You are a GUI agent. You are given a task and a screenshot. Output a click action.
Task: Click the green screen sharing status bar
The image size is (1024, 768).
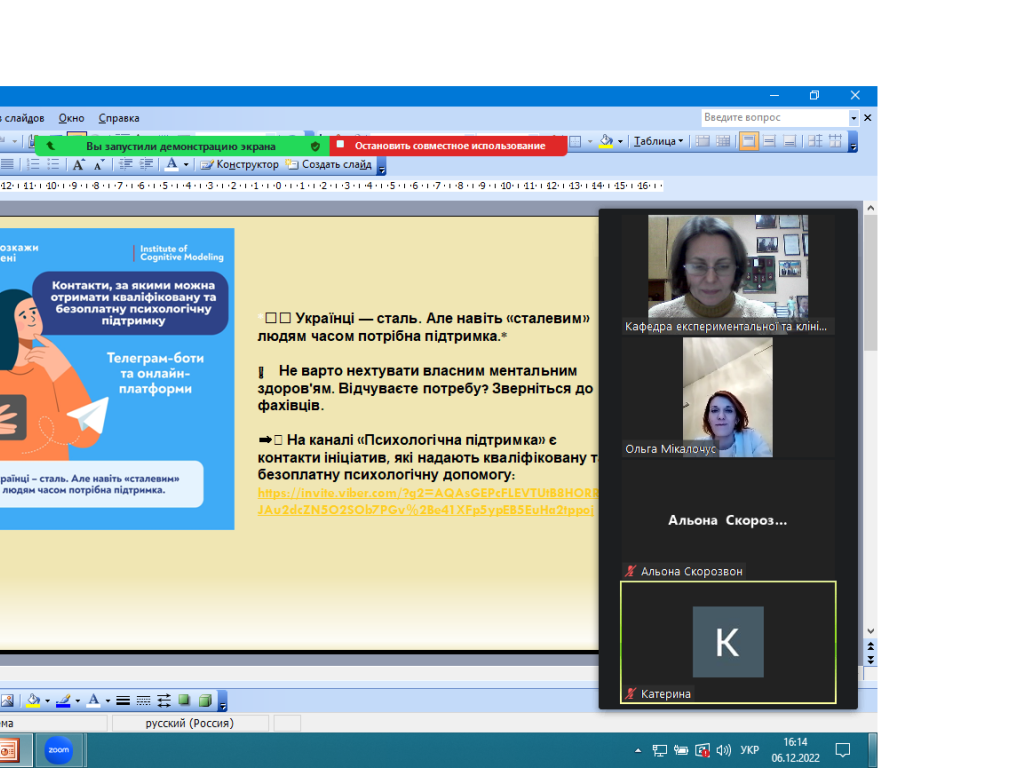tap(180, 146)
